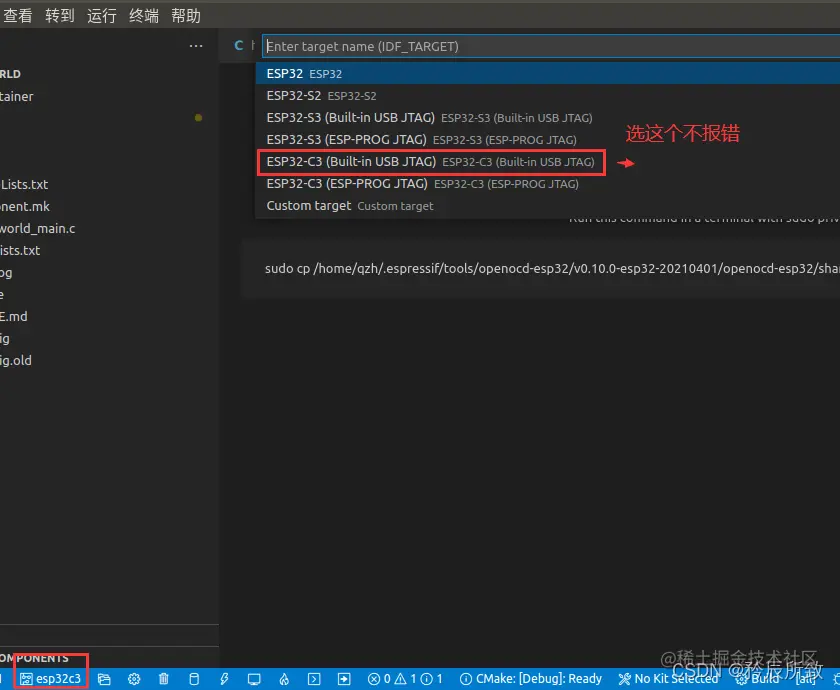Click the execute custom task arrow icon

pyautogui.click(x=344, y=679)
